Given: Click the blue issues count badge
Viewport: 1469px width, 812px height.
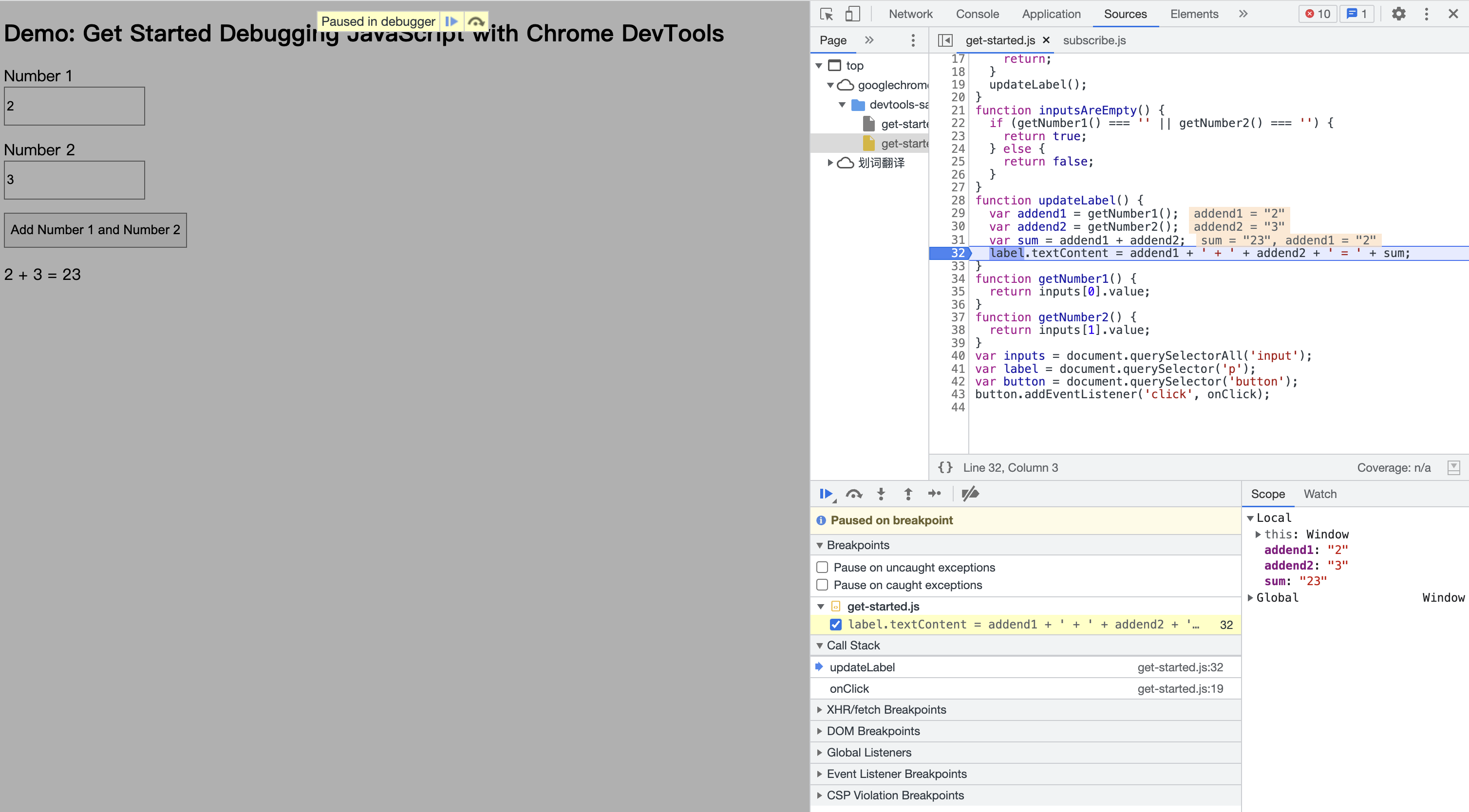Looking at the screenshot, I should (x=1356, y=14).
